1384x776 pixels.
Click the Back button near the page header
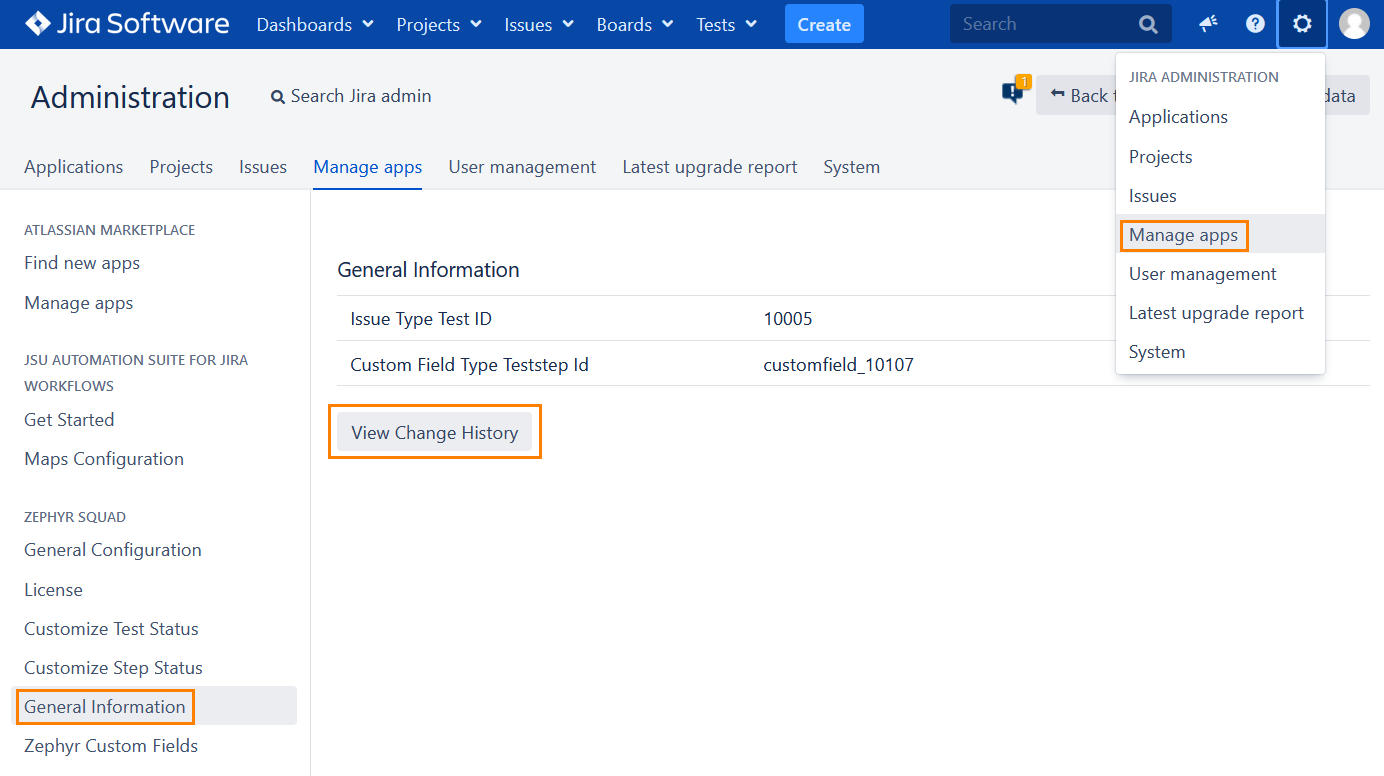click(x=1076, y=95)
